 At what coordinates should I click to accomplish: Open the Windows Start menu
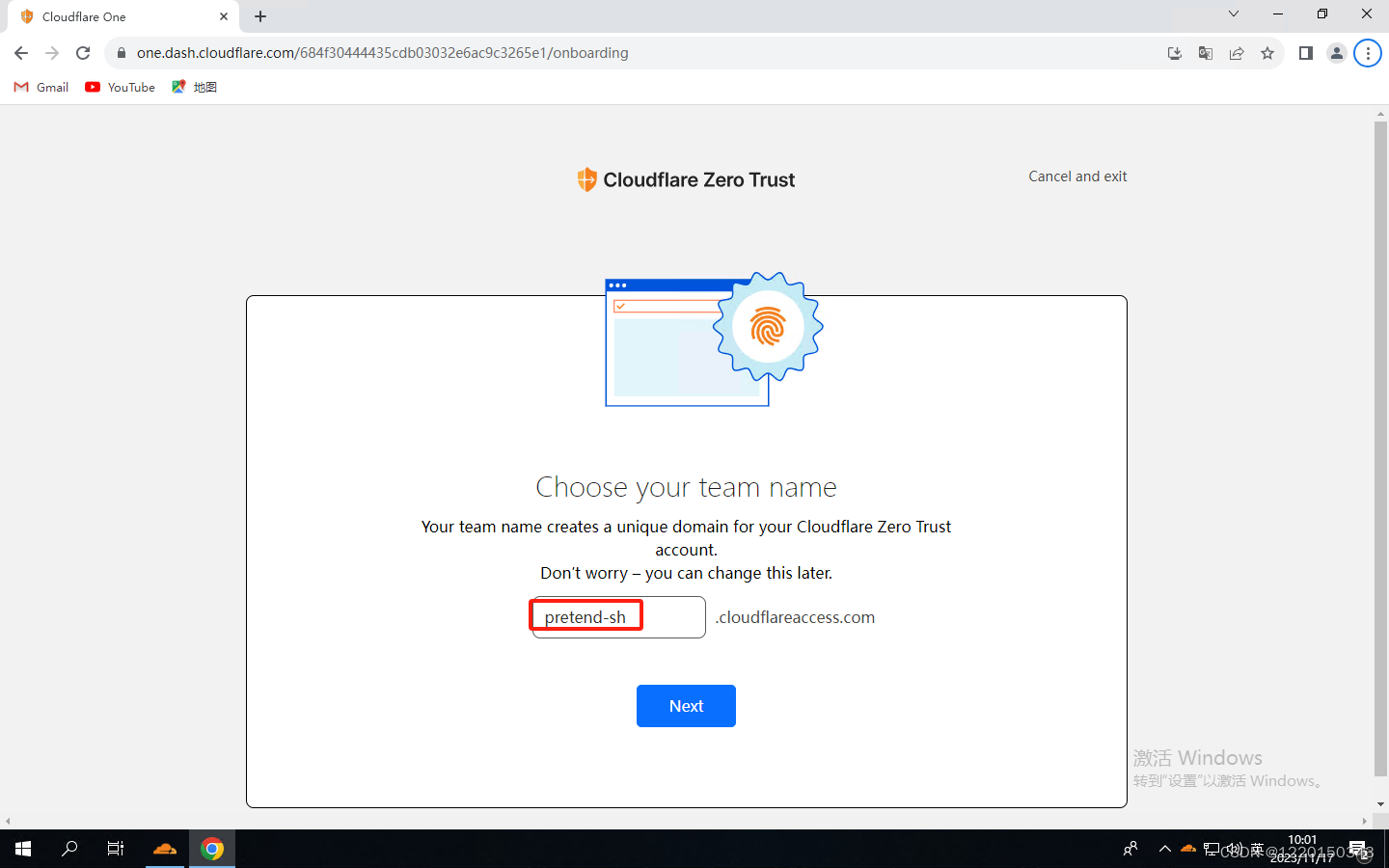[x=23, y=849]
